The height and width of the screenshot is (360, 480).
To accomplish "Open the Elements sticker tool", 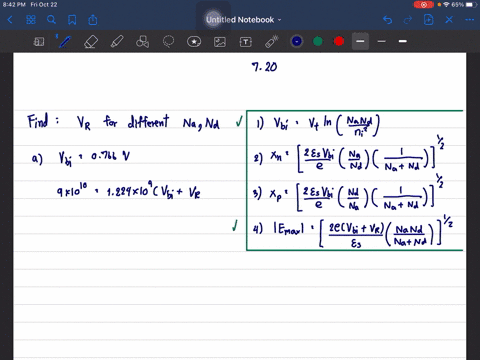I will click(194, 42).
